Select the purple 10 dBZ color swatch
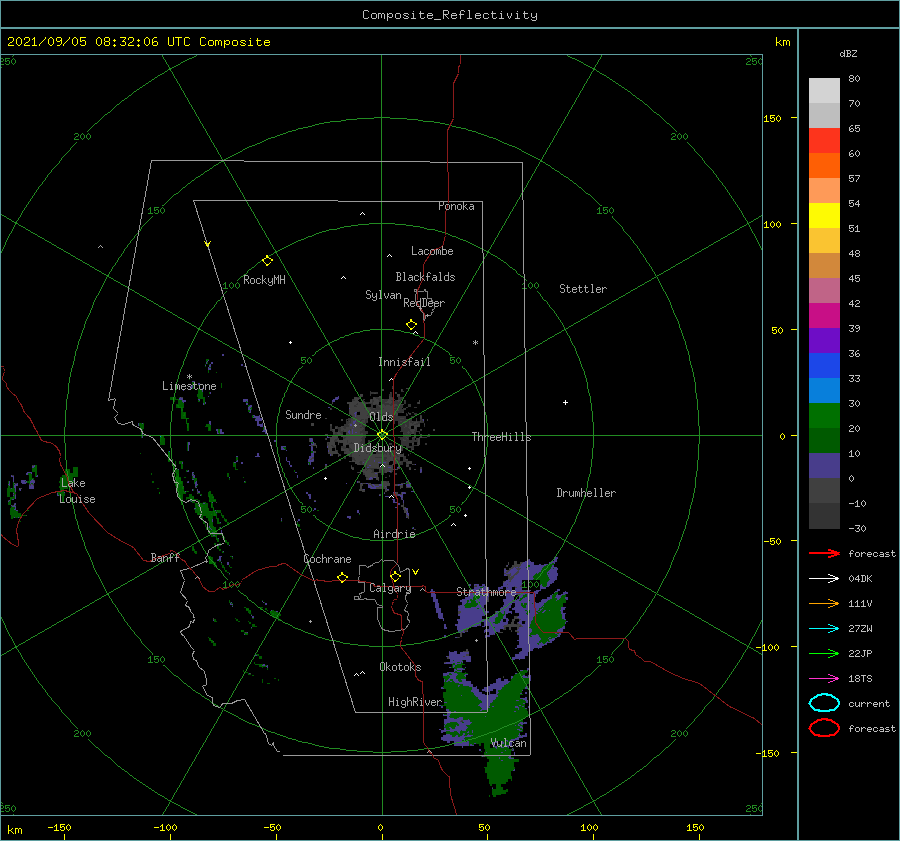This screenshot has height=841, width=900. point(824,466)
